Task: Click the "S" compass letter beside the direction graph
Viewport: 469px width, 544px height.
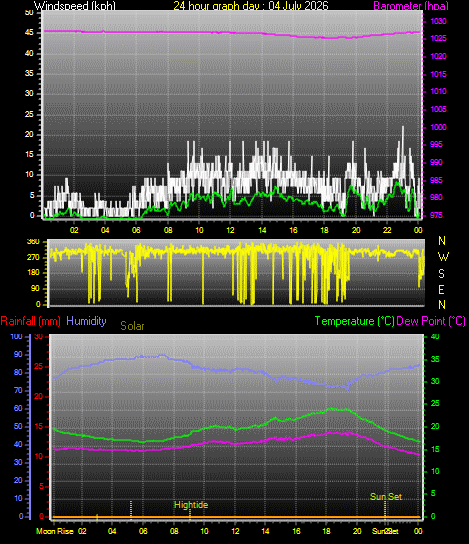Action: pos(441,274)
